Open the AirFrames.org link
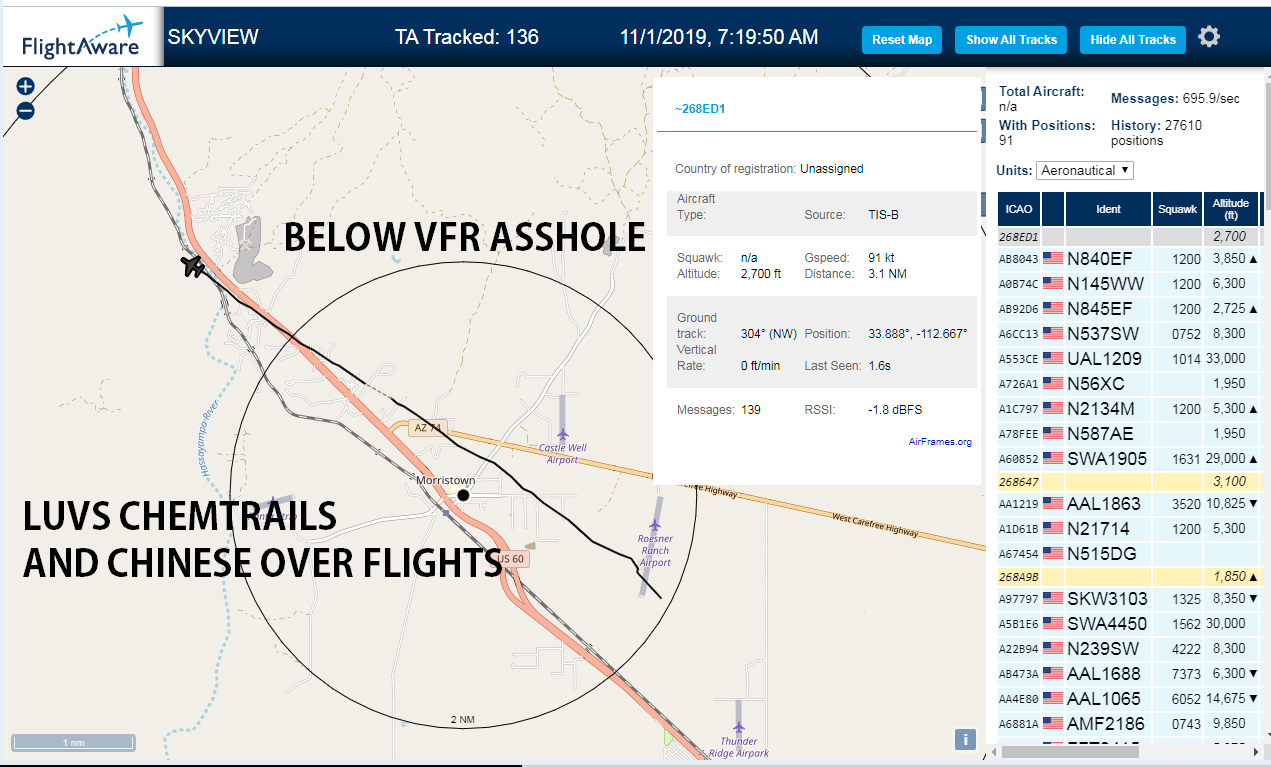The width and height of the screenshot is (1271, 767). coord(940,441)
